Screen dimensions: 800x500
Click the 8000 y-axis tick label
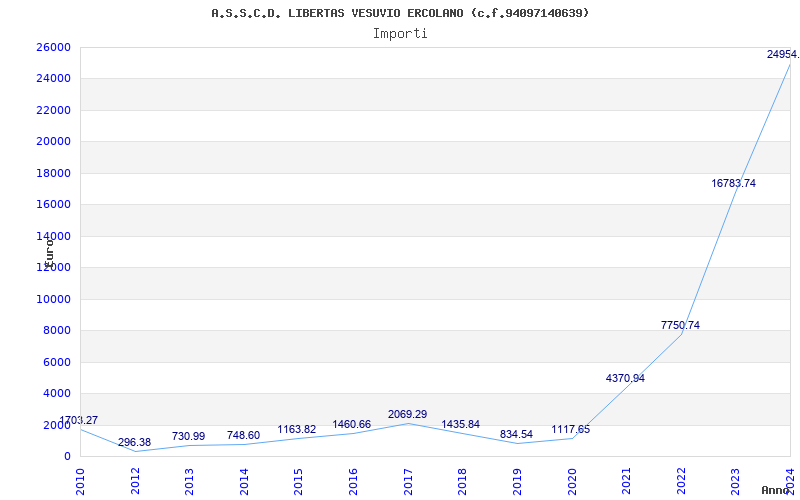56,331
